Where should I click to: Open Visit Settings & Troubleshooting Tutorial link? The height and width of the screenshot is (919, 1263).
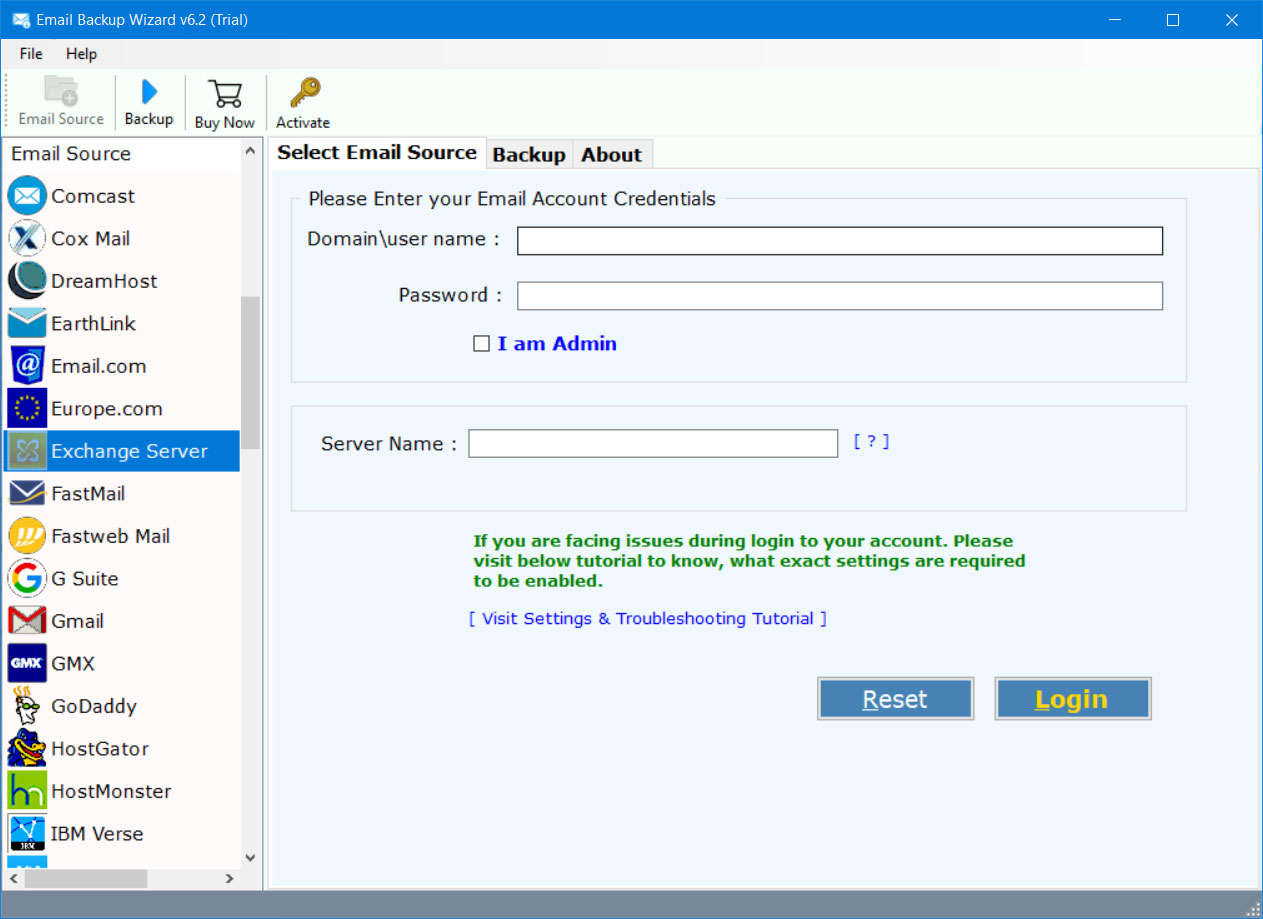(648, 619)
